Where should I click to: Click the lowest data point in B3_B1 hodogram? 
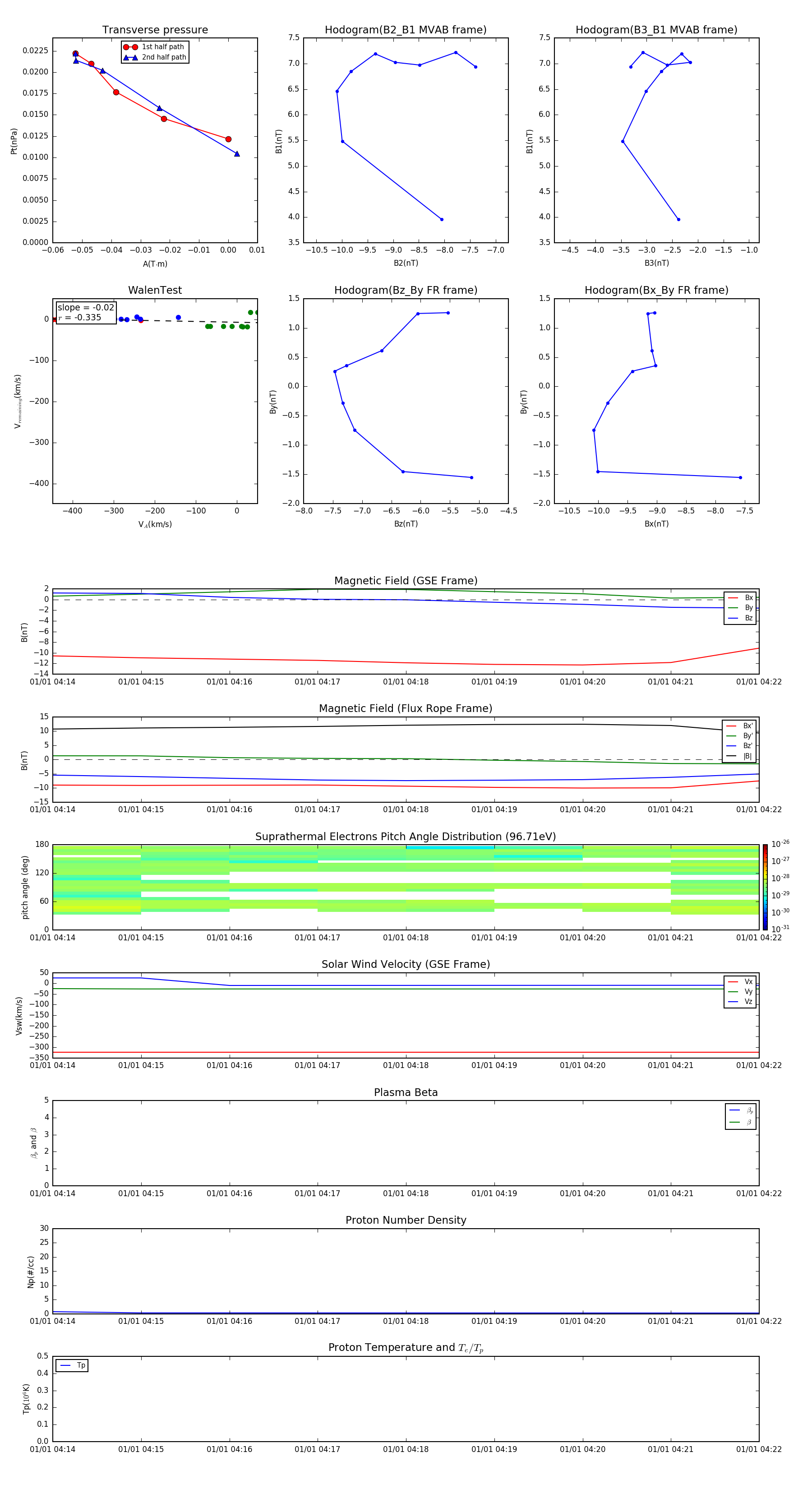tap(678, 219)
